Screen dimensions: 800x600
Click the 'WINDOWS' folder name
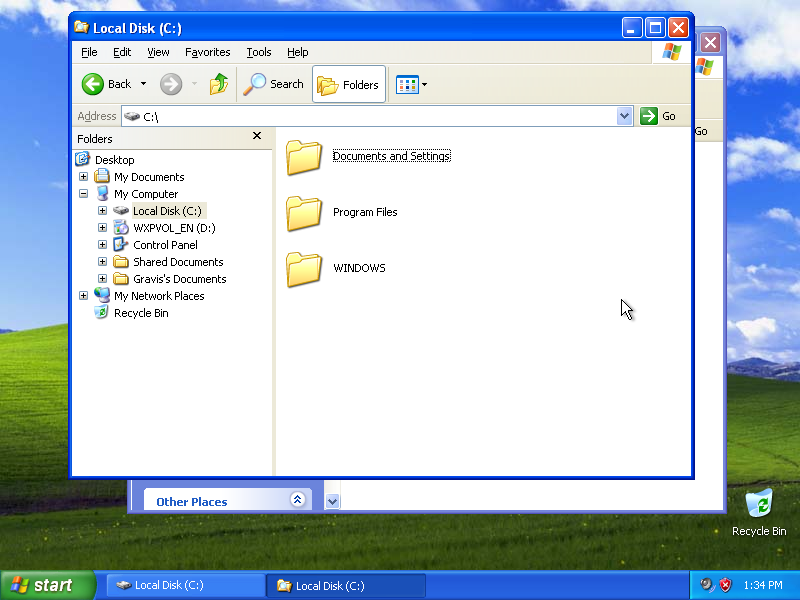click(359, 268)
